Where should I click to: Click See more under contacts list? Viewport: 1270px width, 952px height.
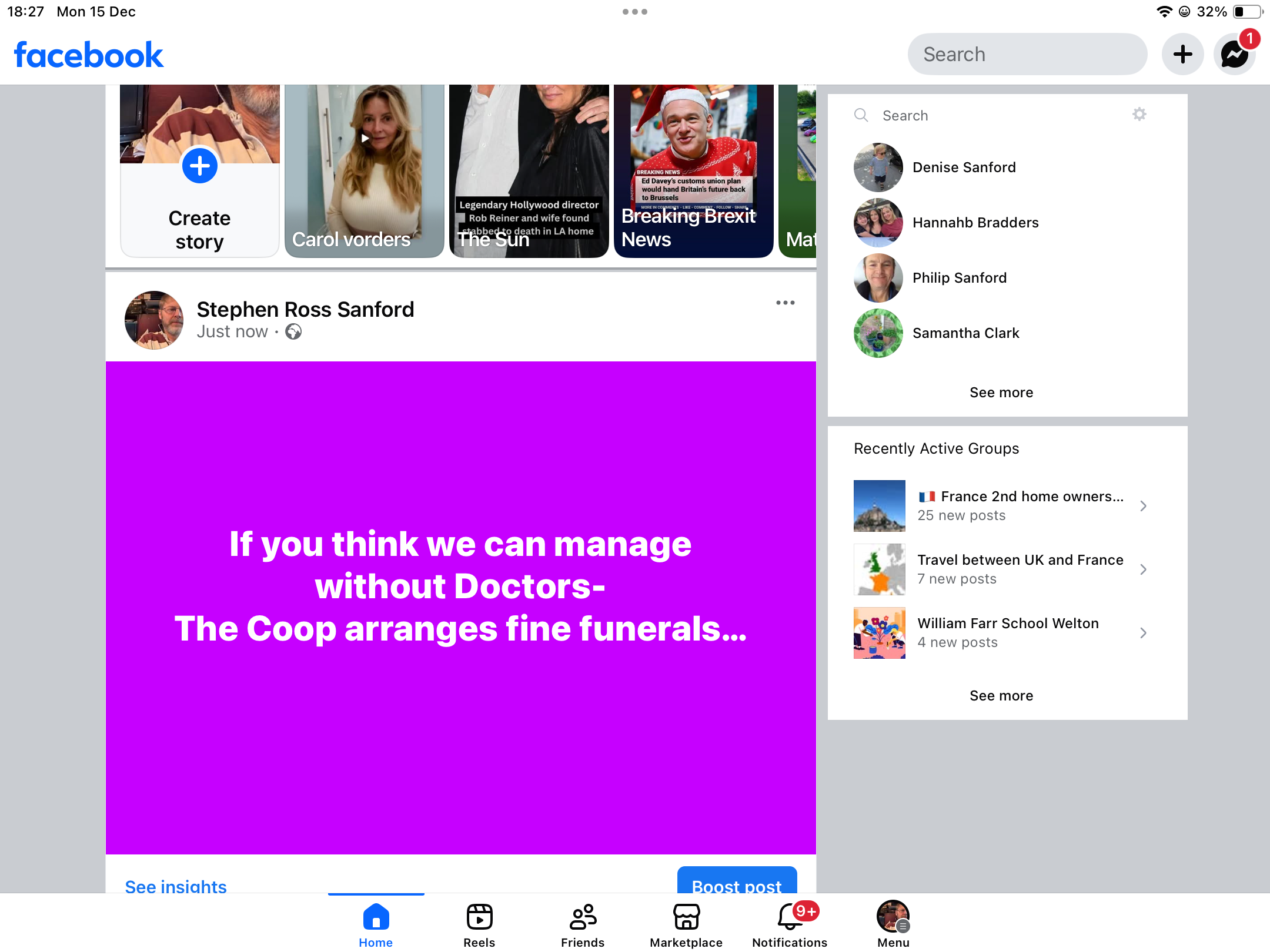pos(1001,393)
